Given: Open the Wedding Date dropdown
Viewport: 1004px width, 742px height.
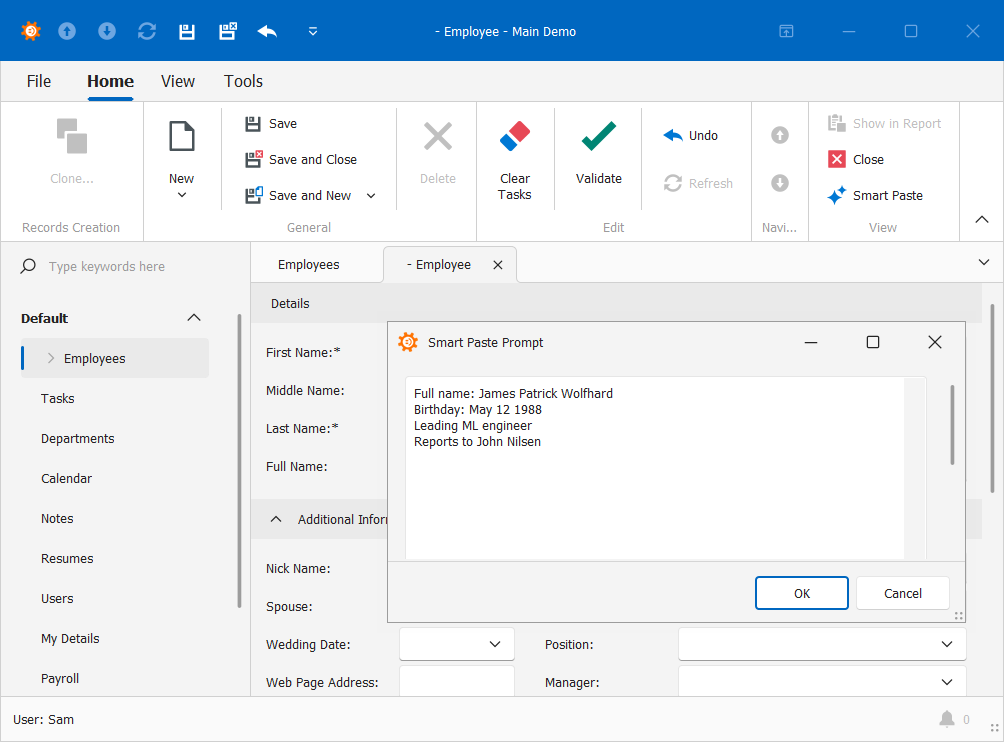Looking at the screenshot, I should click(495, 644).
